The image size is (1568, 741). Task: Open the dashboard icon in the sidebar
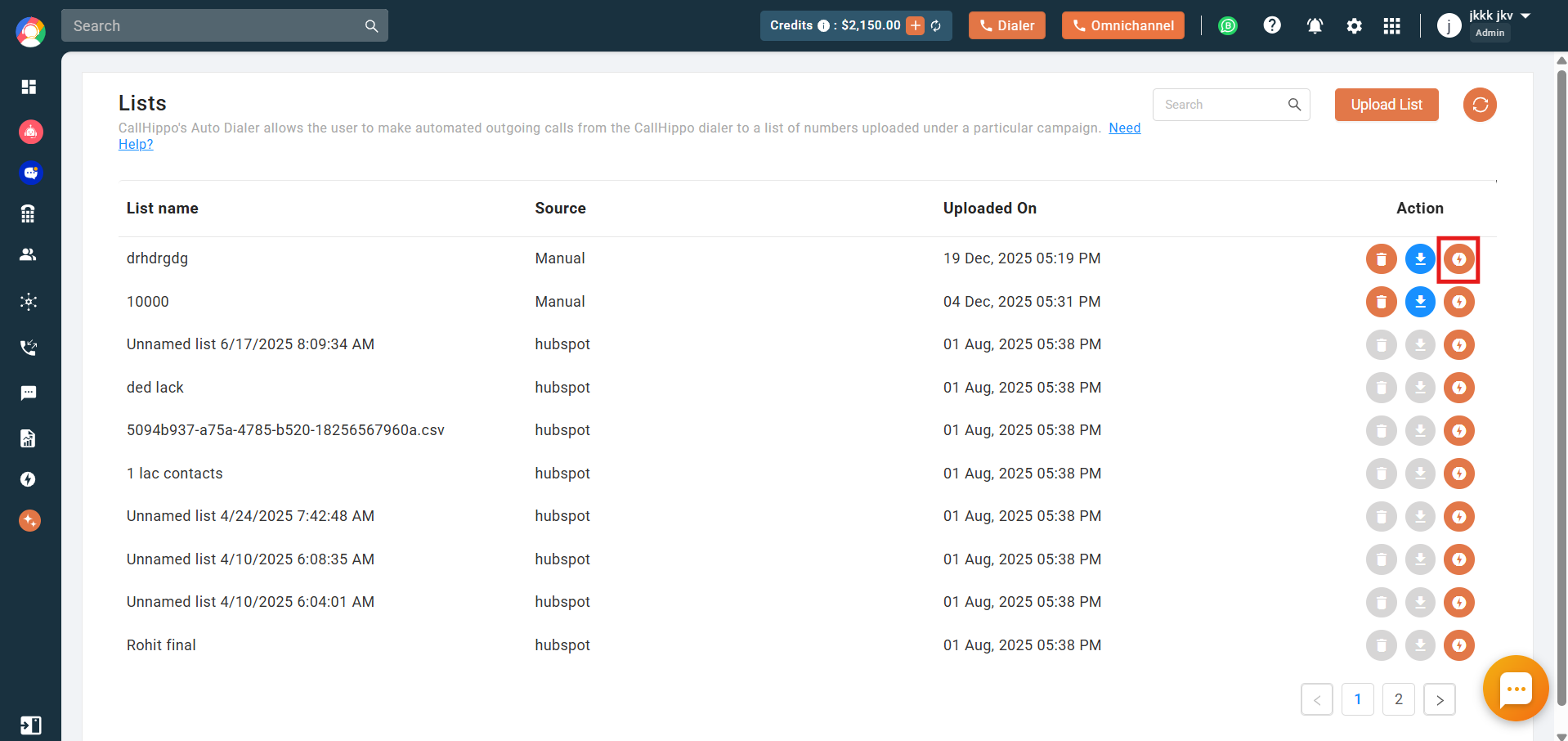29,87
